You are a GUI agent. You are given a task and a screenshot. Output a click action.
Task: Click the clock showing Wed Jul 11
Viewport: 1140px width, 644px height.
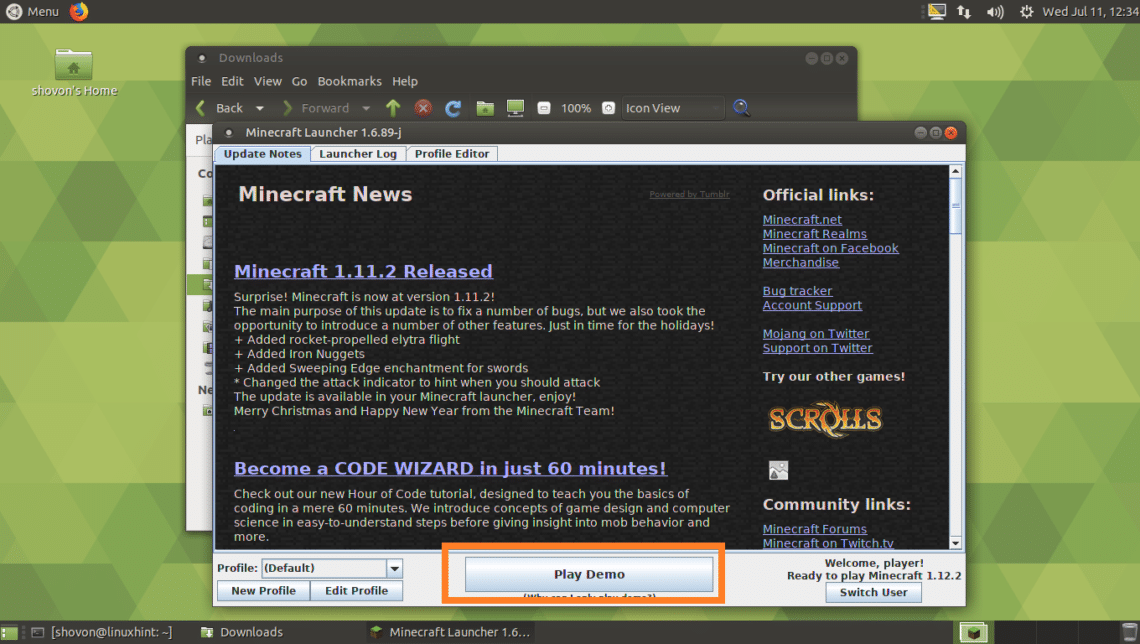coord(1090,12)
